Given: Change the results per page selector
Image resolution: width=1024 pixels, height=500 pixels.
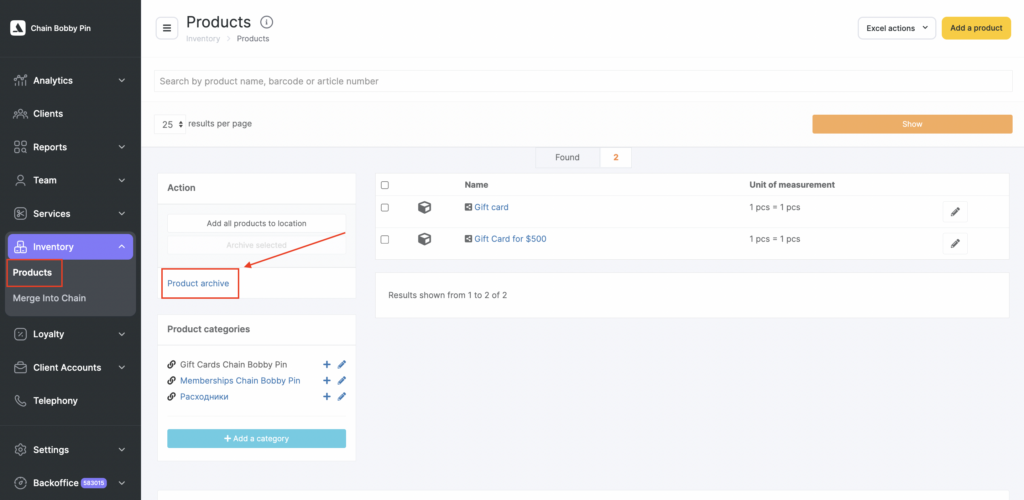Looking at the screenshot, I should click(x=171, y=124).
